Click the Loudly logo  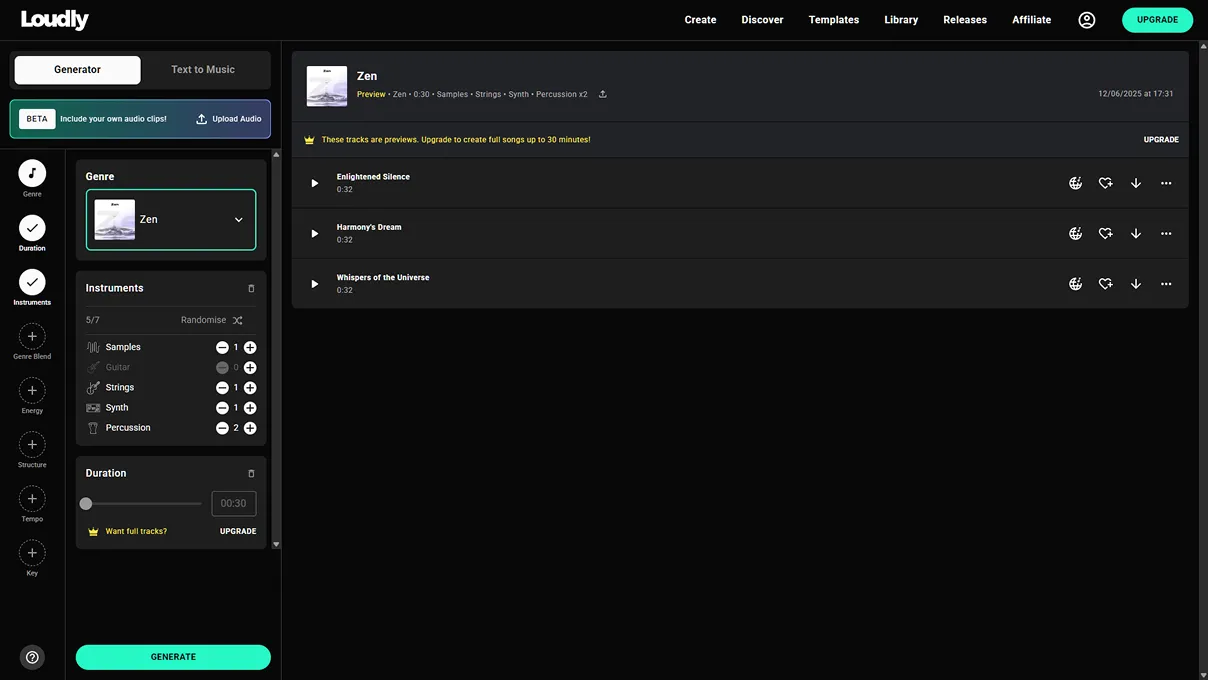(x=55, y=19)
